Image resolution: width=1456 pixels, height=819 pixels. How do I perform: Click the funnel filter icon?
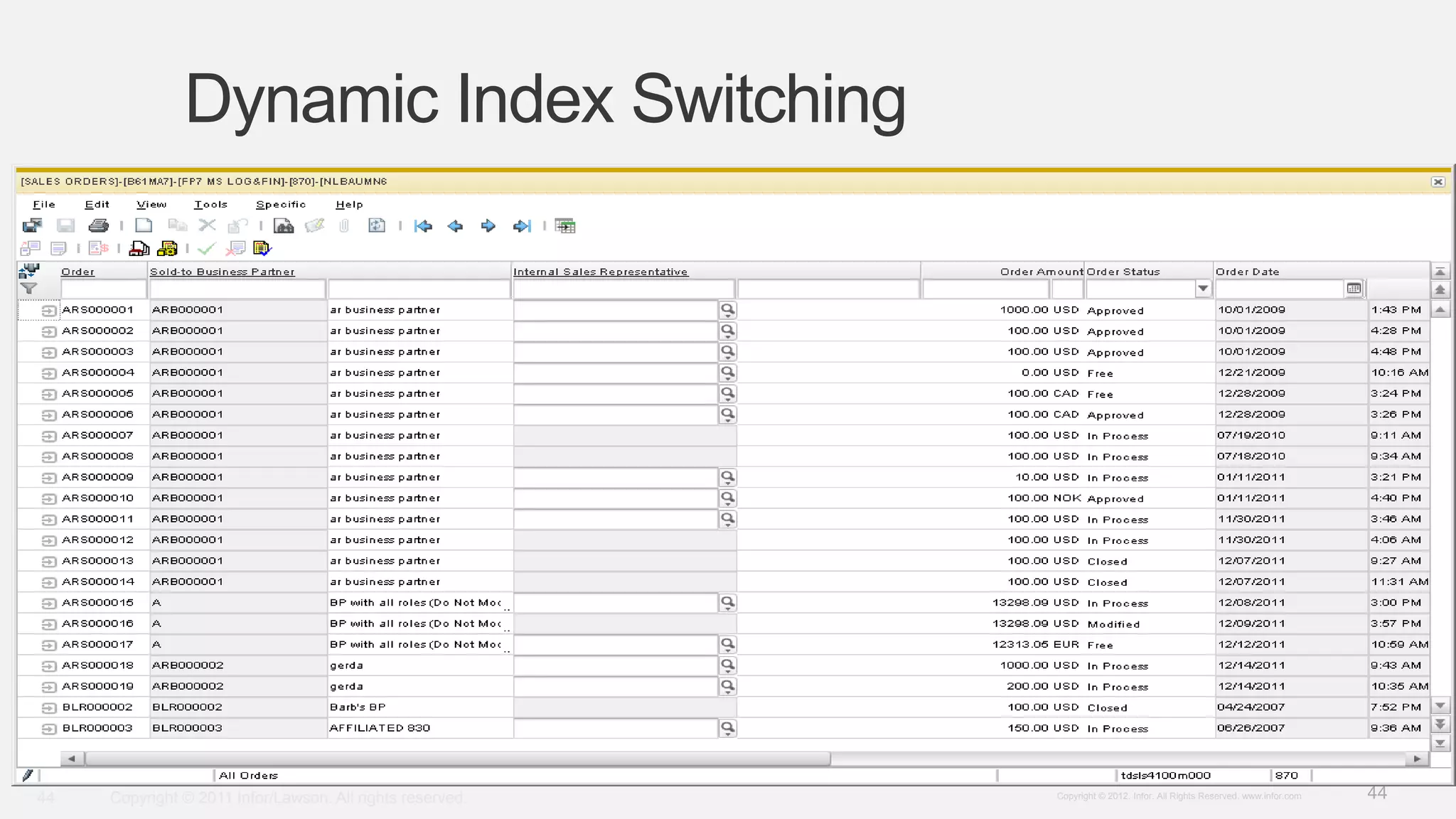pyautogui.click(x=28, y=289)
